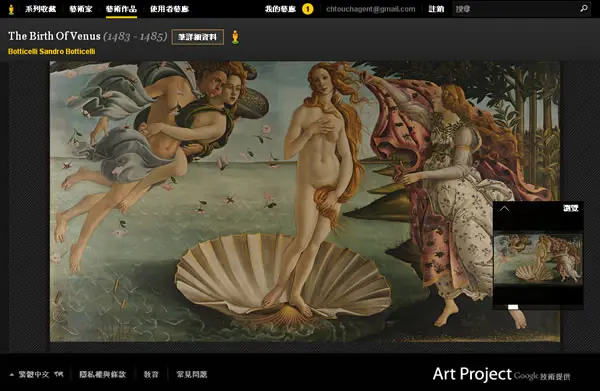
Task: Click the 瀏覽 label in navigator panel
Action: tap(571, 208)
